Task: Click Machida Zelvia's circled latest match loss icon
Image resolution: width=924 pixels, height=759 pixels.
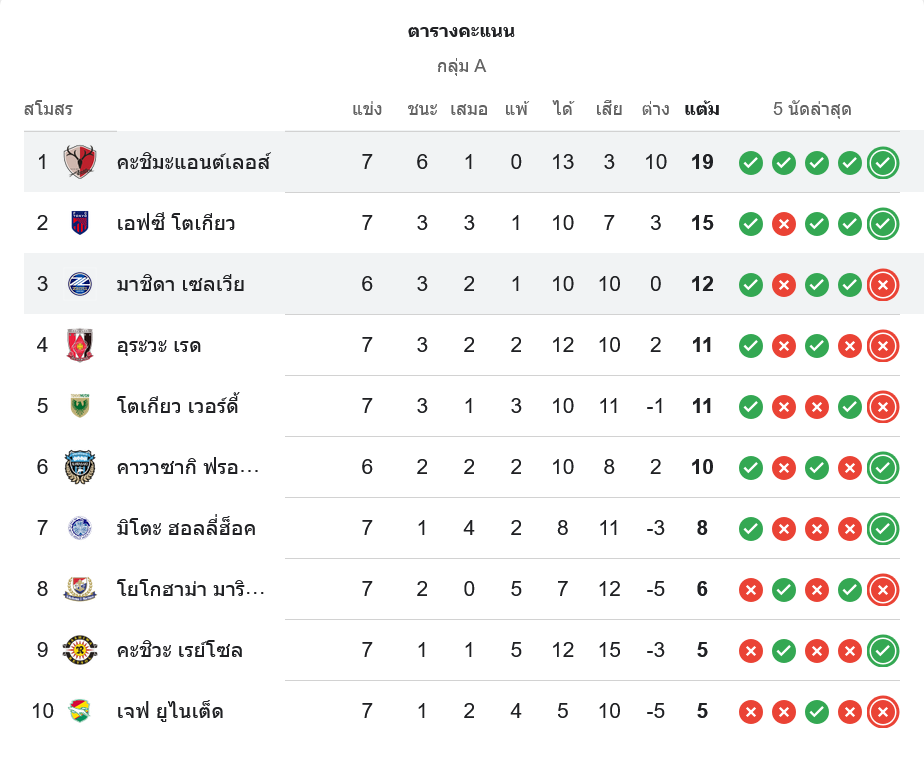Action: pyautogui.click(x=882, y=284)
